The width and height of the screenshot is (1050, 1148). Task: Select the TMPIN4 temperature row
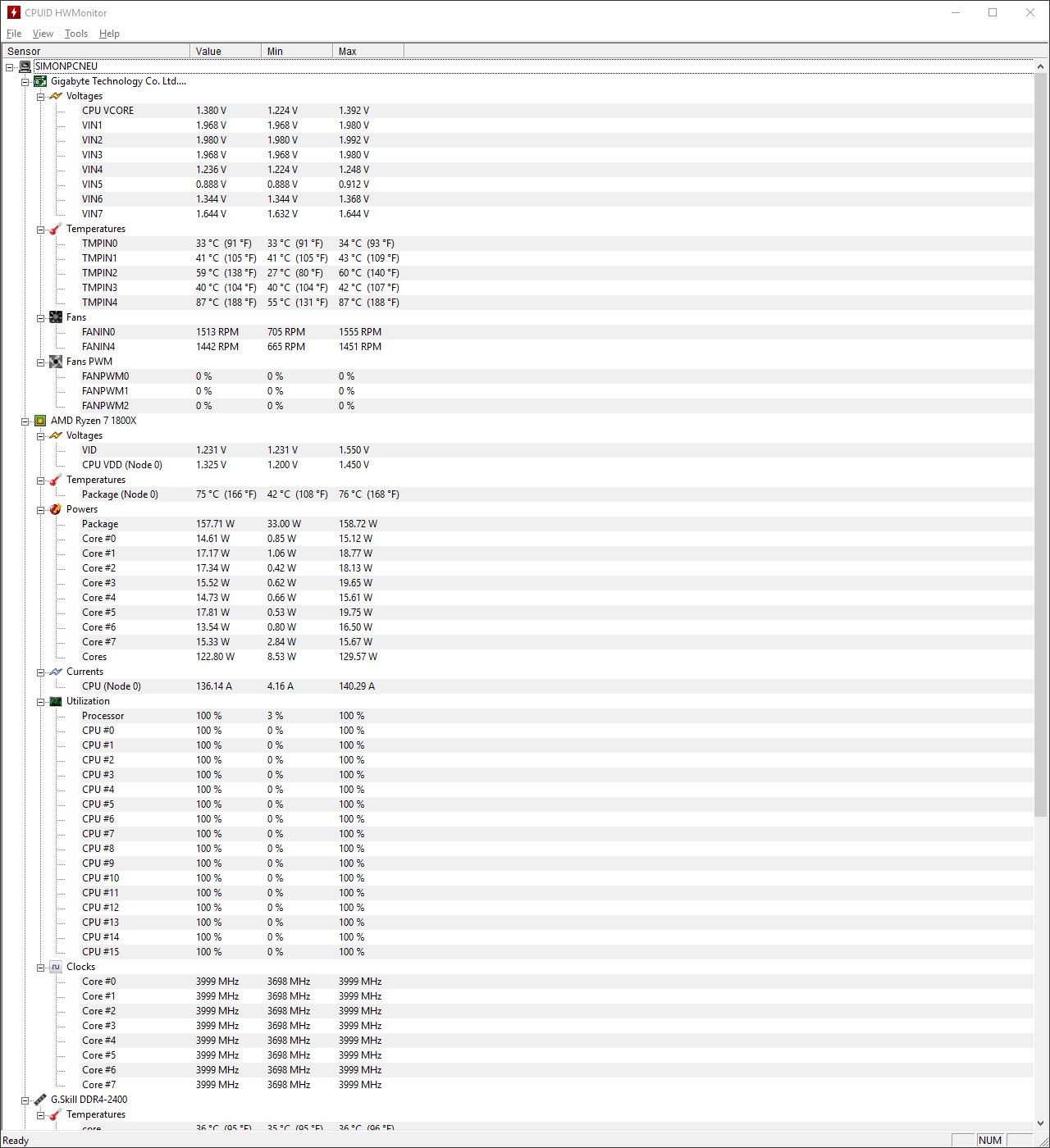pyautogui.click(x=518, y=303)
